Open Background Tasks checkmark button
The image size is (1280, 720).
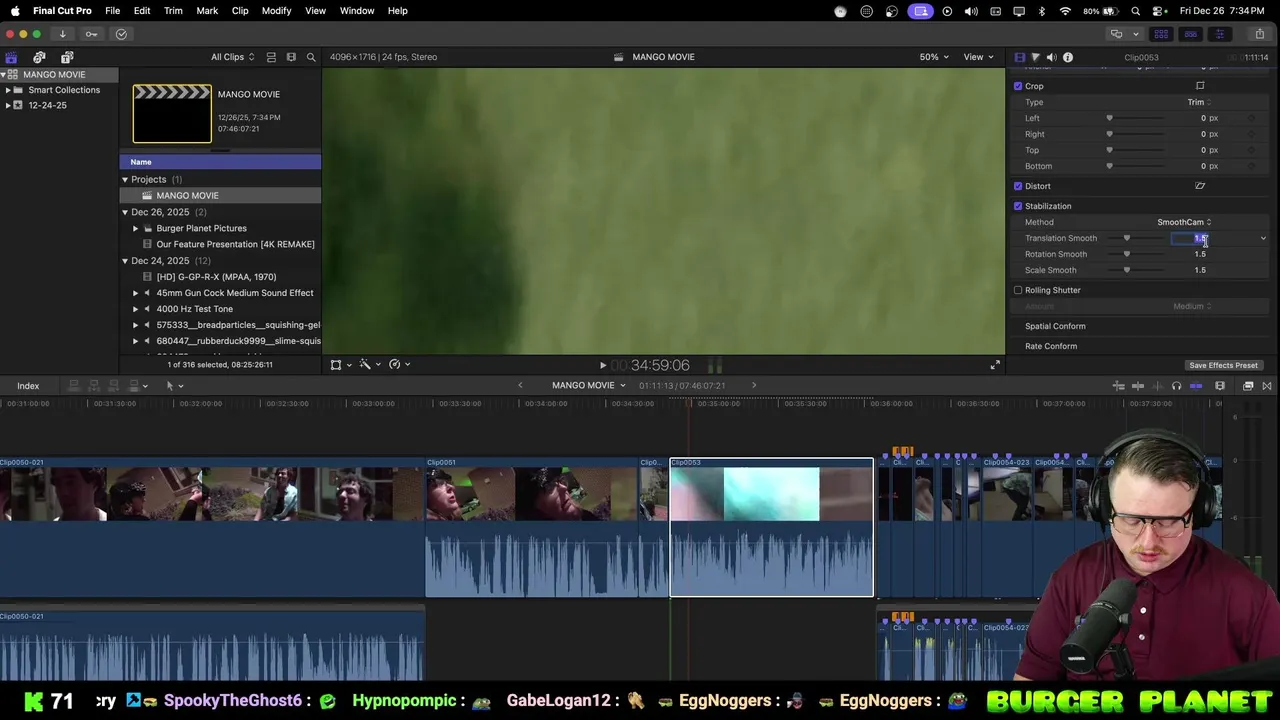121,34
